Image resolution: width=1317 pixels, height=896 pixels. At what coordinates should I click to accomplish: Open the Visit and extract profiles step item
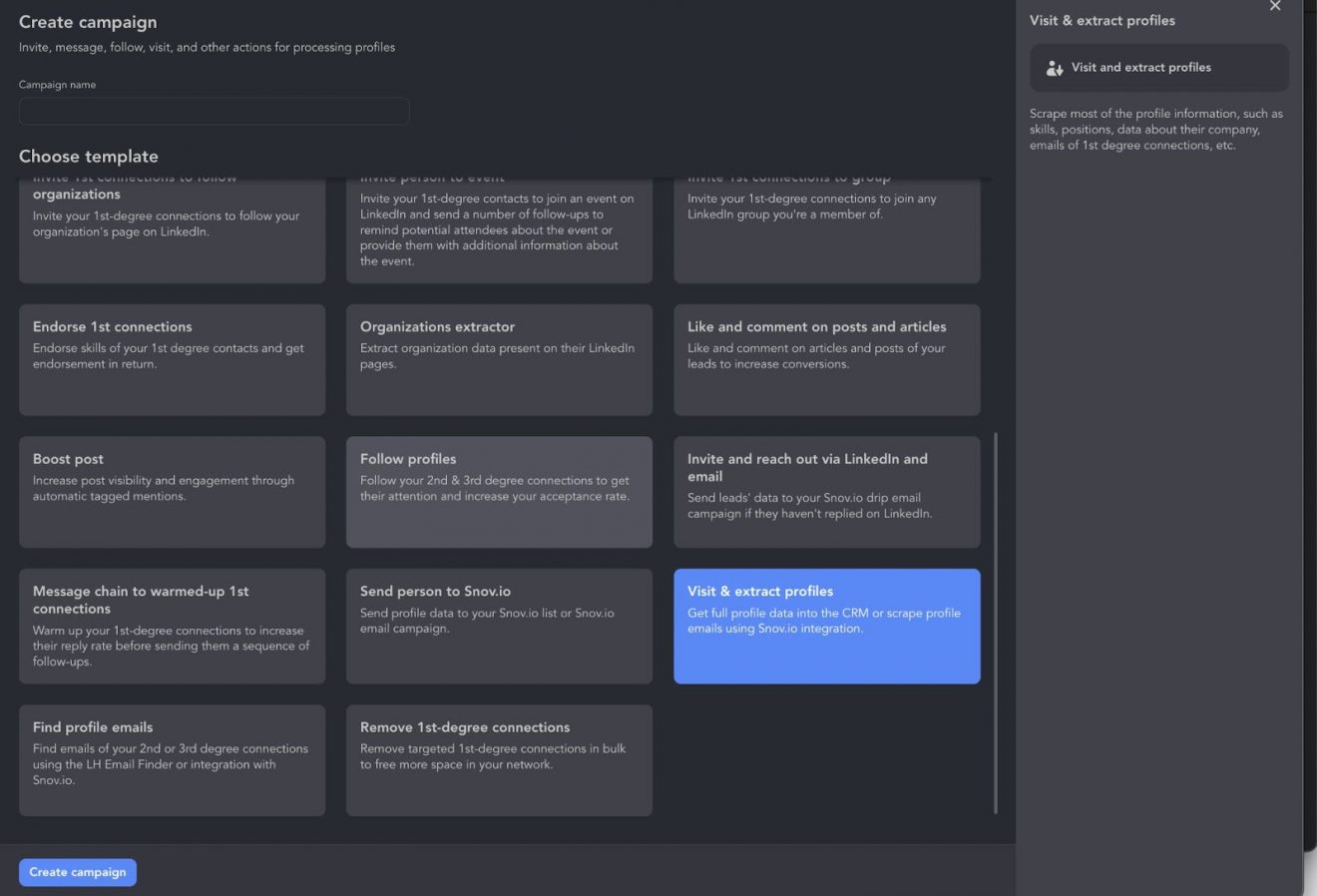[x=1158, y=68]
